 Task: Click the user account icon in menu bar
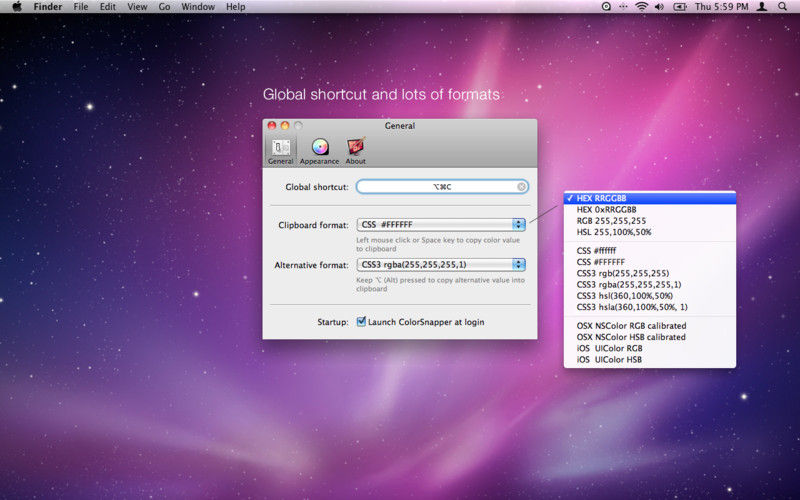[x=762, y=7]
